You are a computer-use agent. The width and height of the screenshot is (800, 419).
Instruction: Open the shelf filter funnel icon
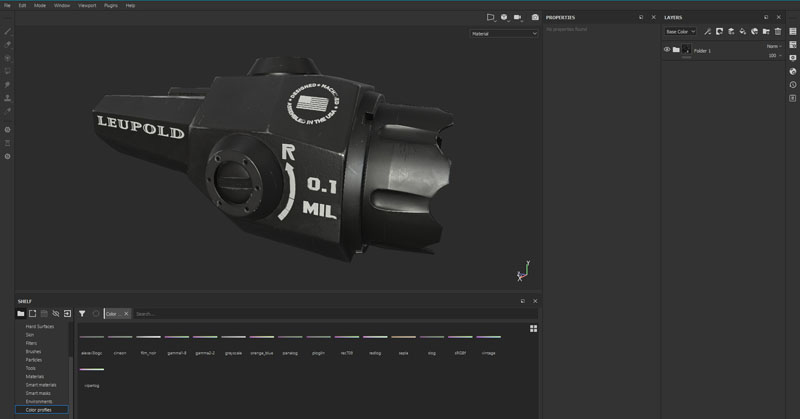pyautogui.click(x=82, y=313)
